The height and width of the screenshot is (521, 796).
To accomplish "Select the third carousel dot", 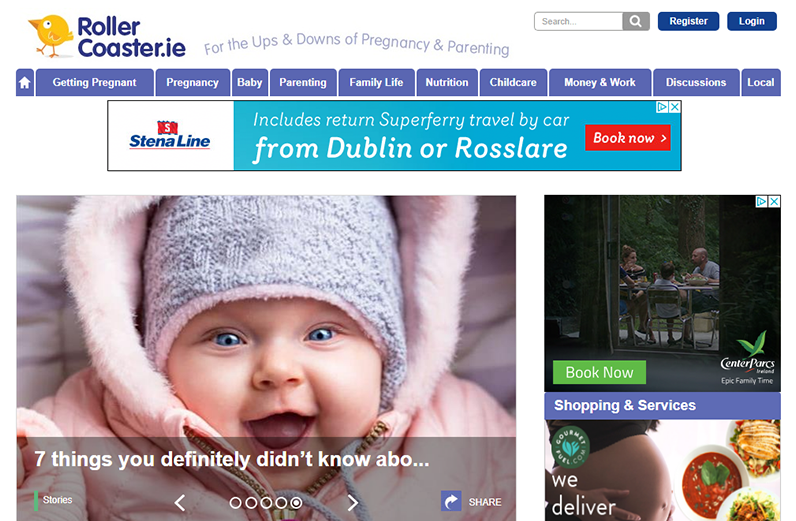I will click(266, 503).
